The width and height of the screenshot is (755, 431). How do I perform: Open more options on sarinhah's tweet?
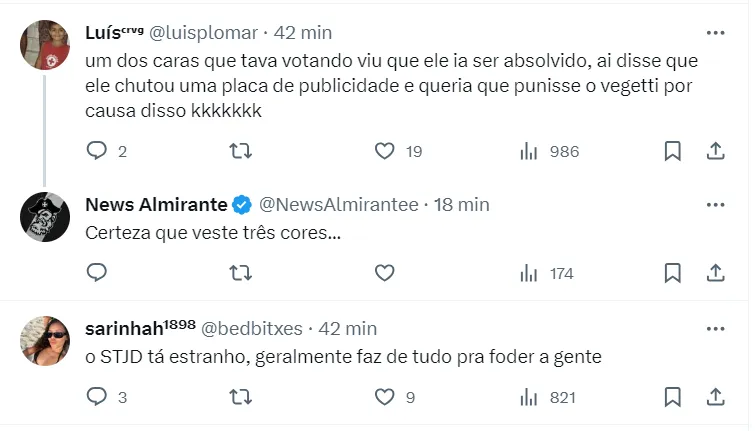coord(715,328)
